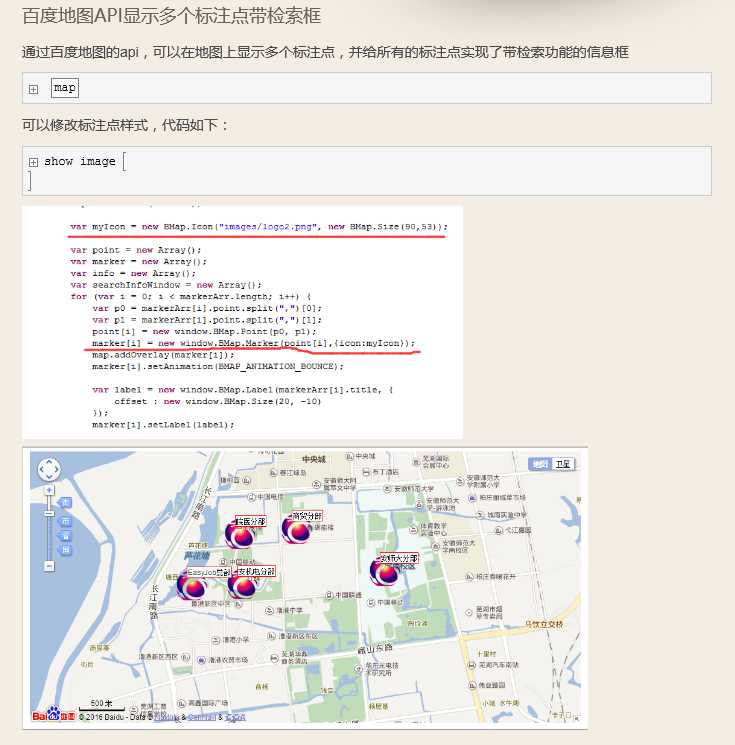Open the code screenshot image with myIcon
The image size is (735, 745).
(242, 323)
